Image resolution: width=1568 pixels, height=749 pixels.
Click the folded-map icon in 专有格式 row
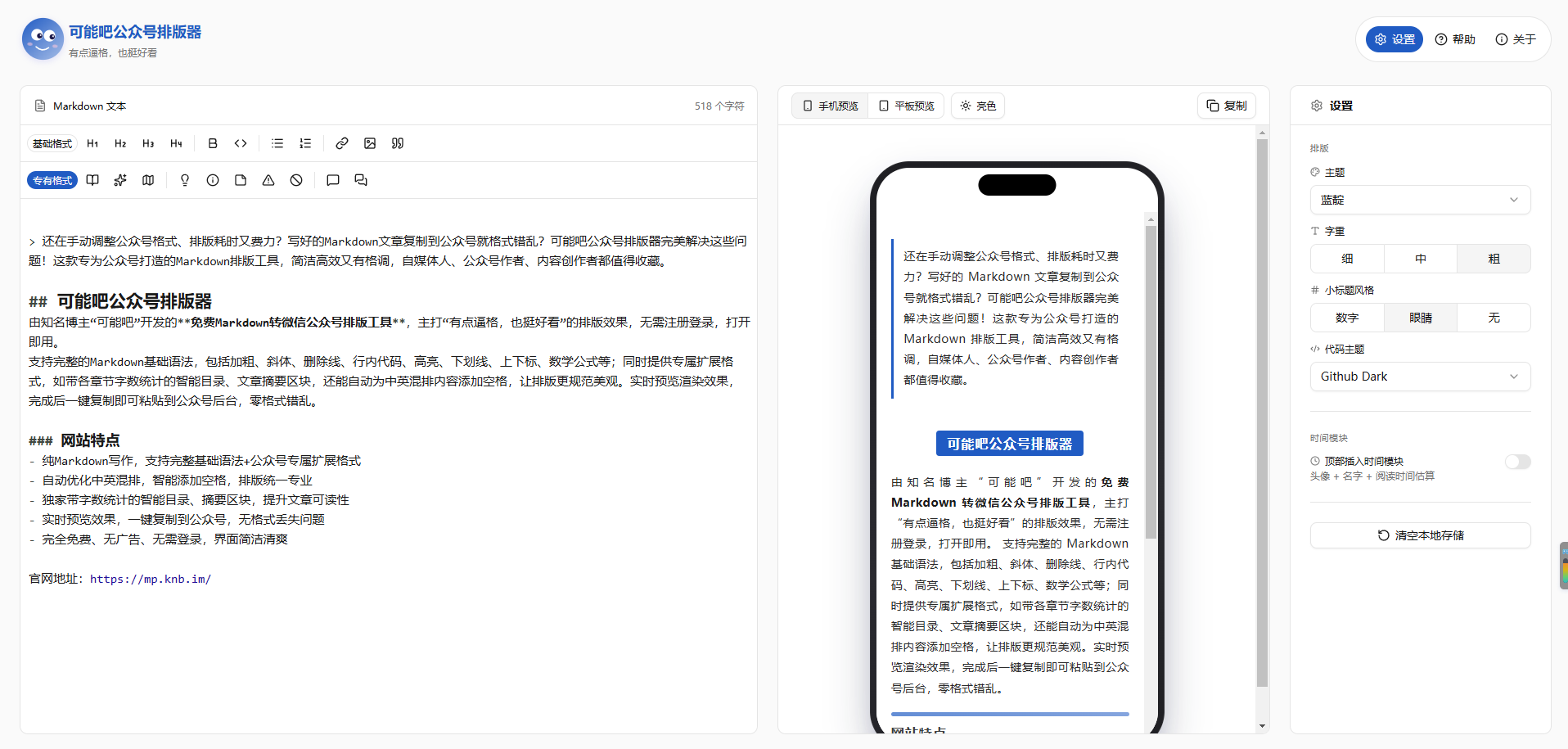click(148, 180)
